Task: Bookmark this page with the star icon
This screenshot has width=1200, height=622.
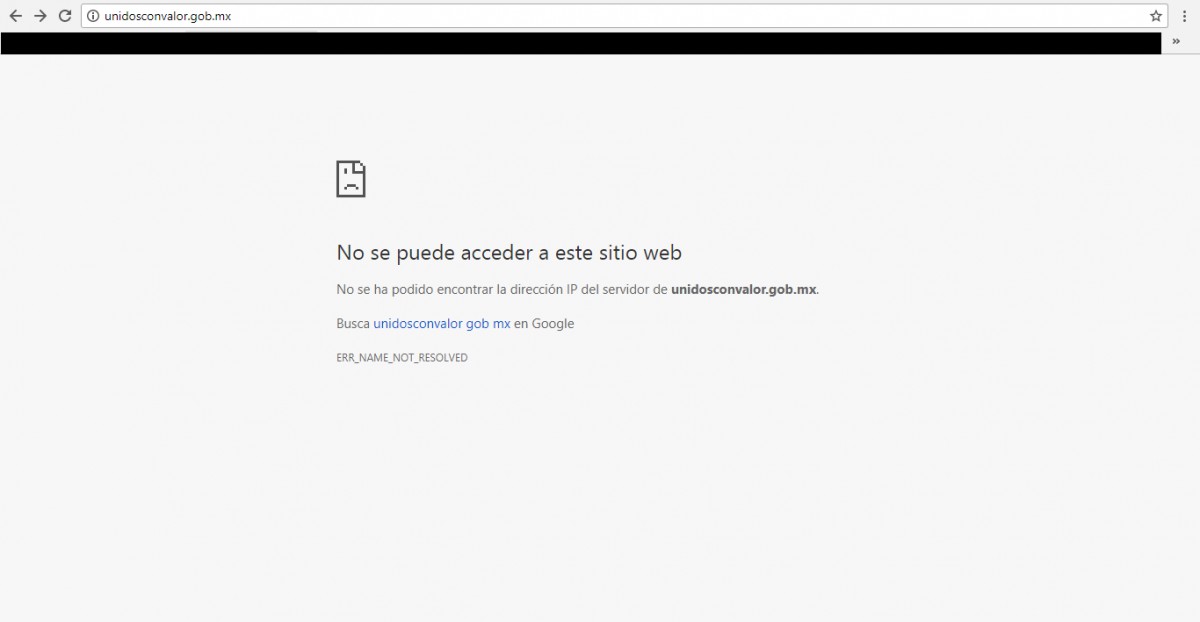Action: (x=1156, y=16)
